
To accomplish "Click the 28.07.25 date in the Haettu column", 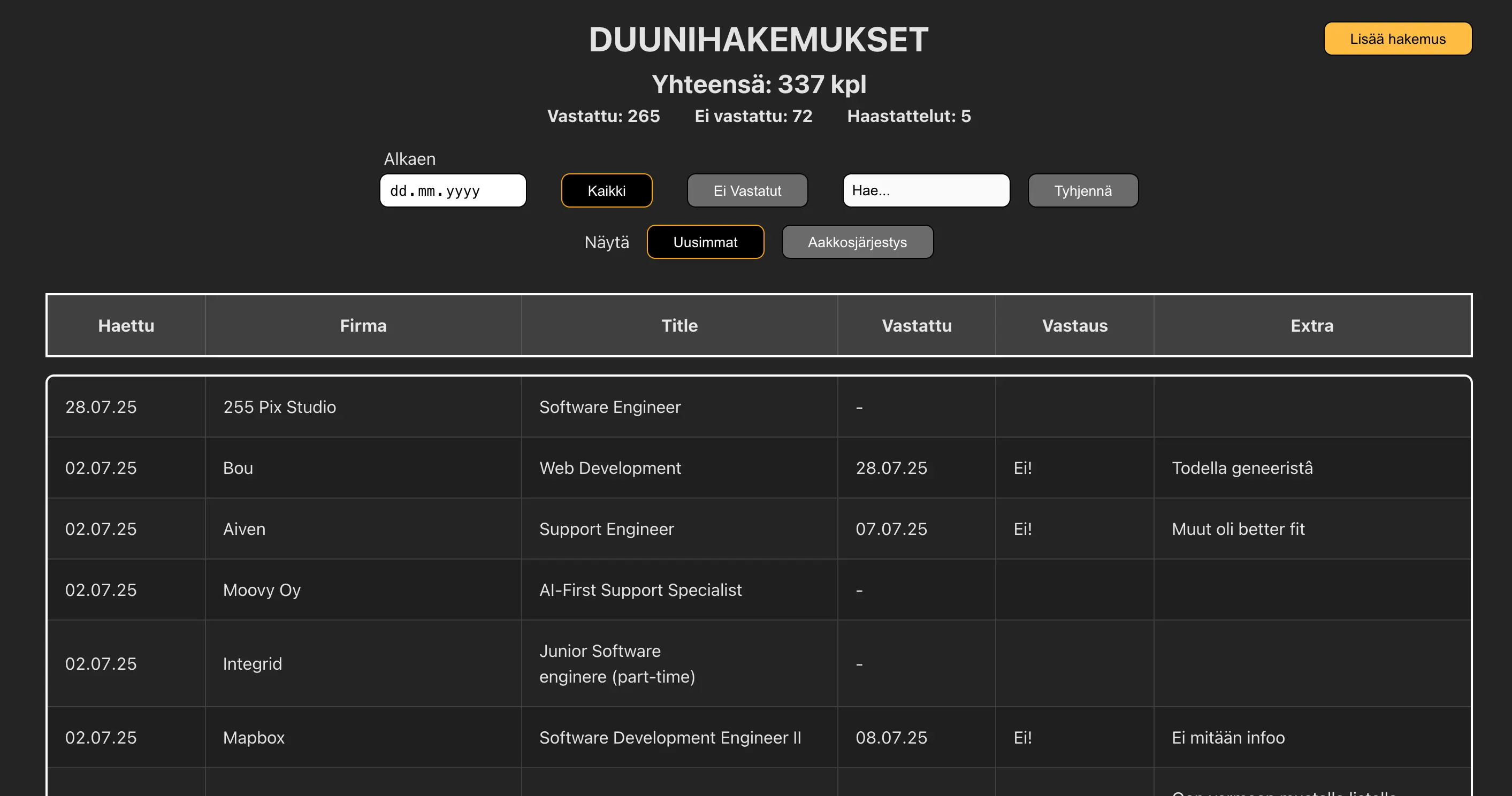I will (101, 407).
